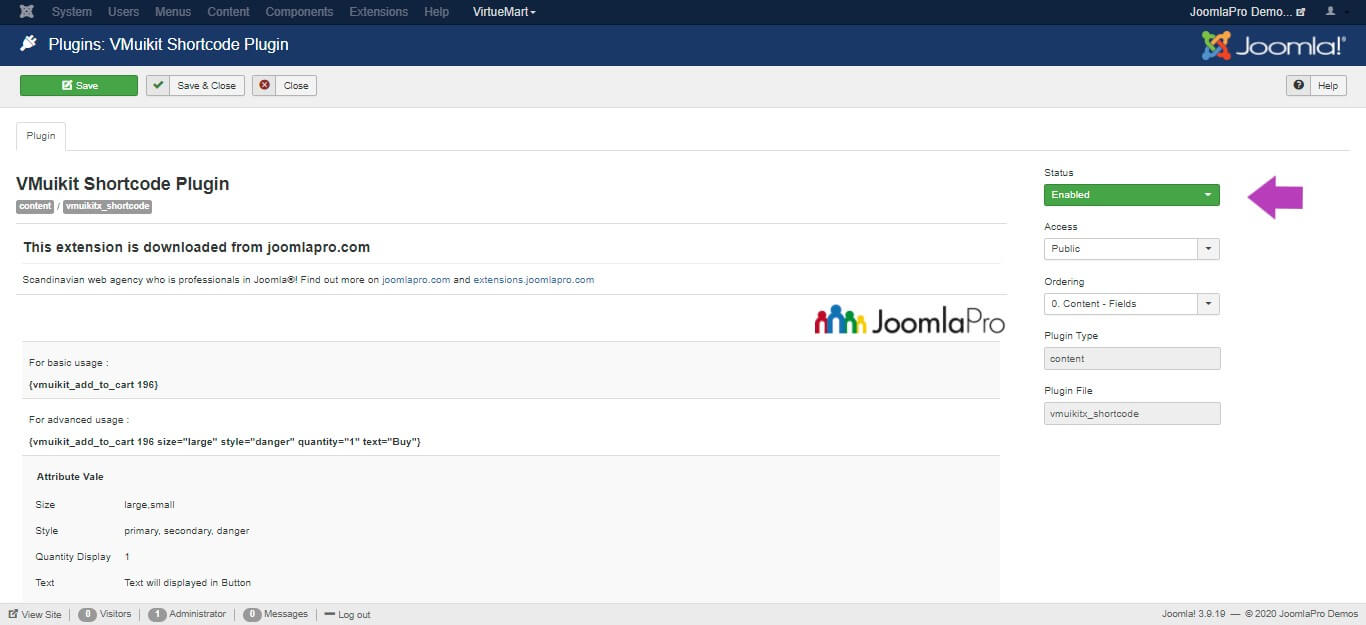The width and height of the screenshot is (1366, 625).
Task: Click the Plugin Type field
Action: pyautogui.click(x=1132, y=359)
